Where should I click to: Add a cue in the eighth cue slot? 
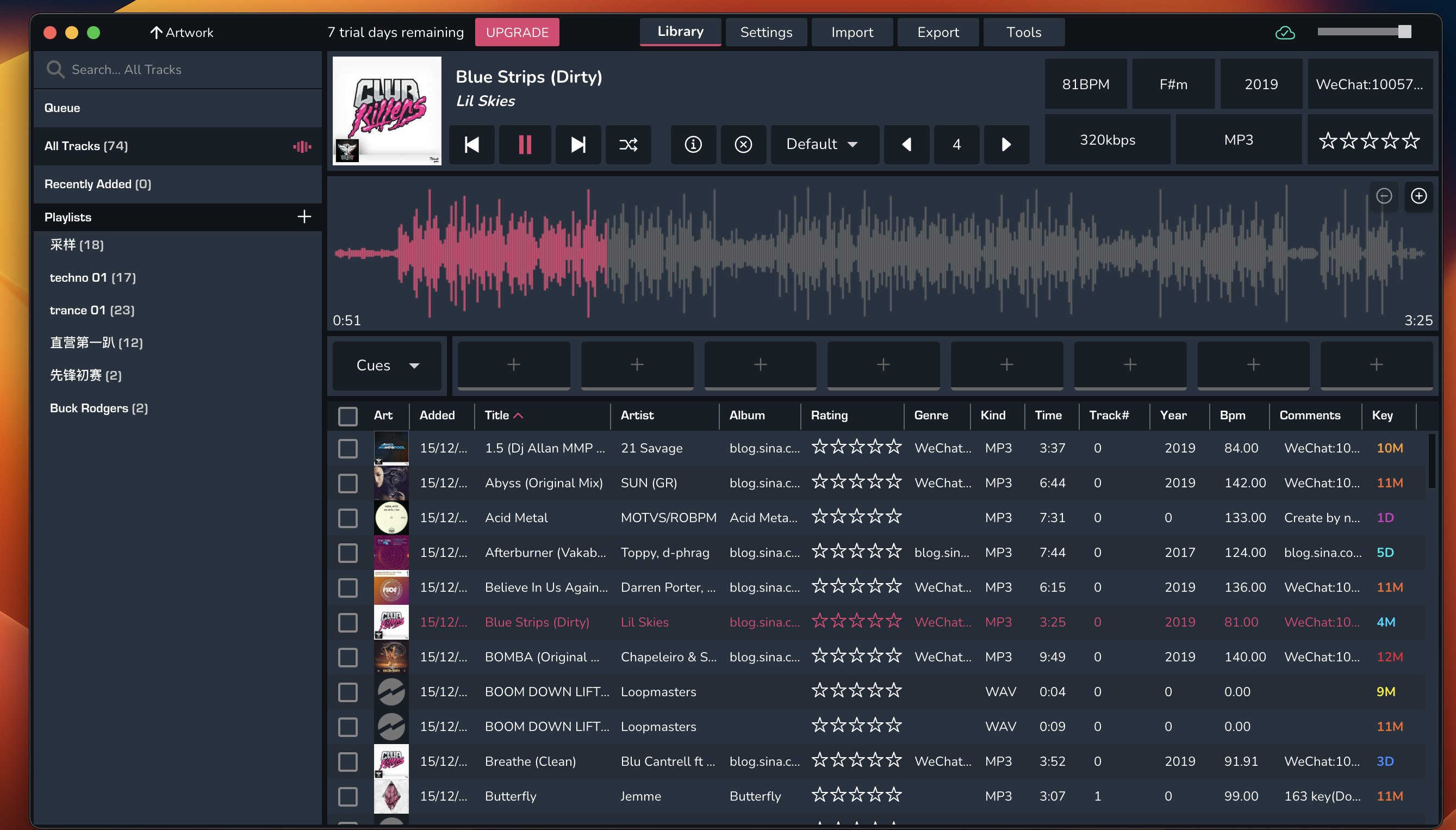1376,365
